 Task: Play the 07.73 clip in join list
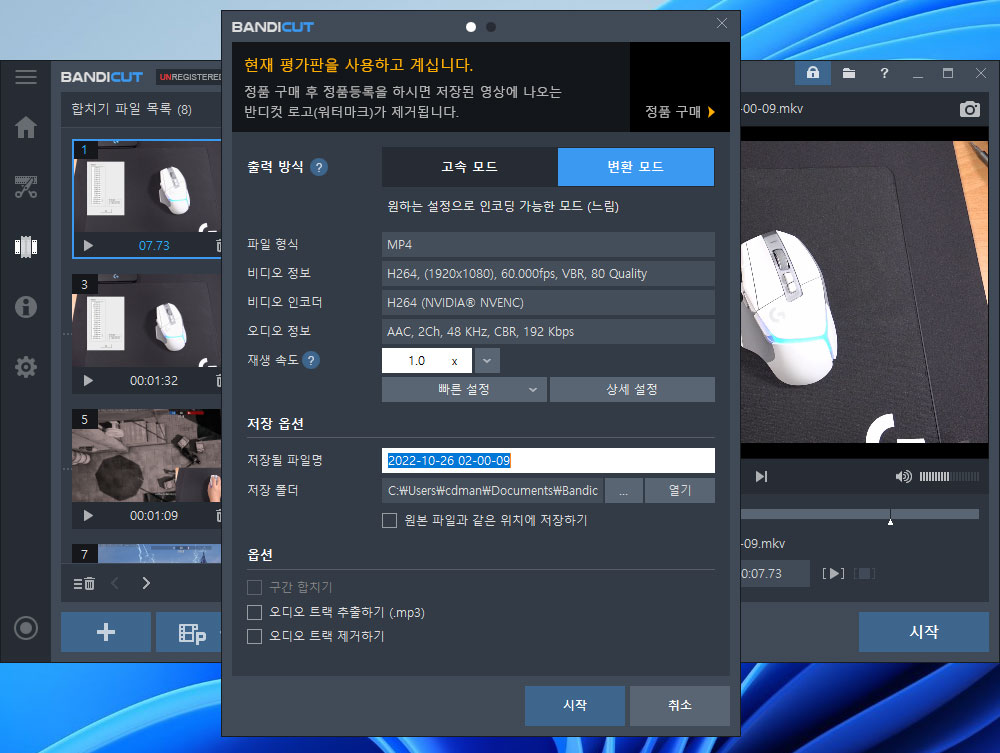[89, 245]
